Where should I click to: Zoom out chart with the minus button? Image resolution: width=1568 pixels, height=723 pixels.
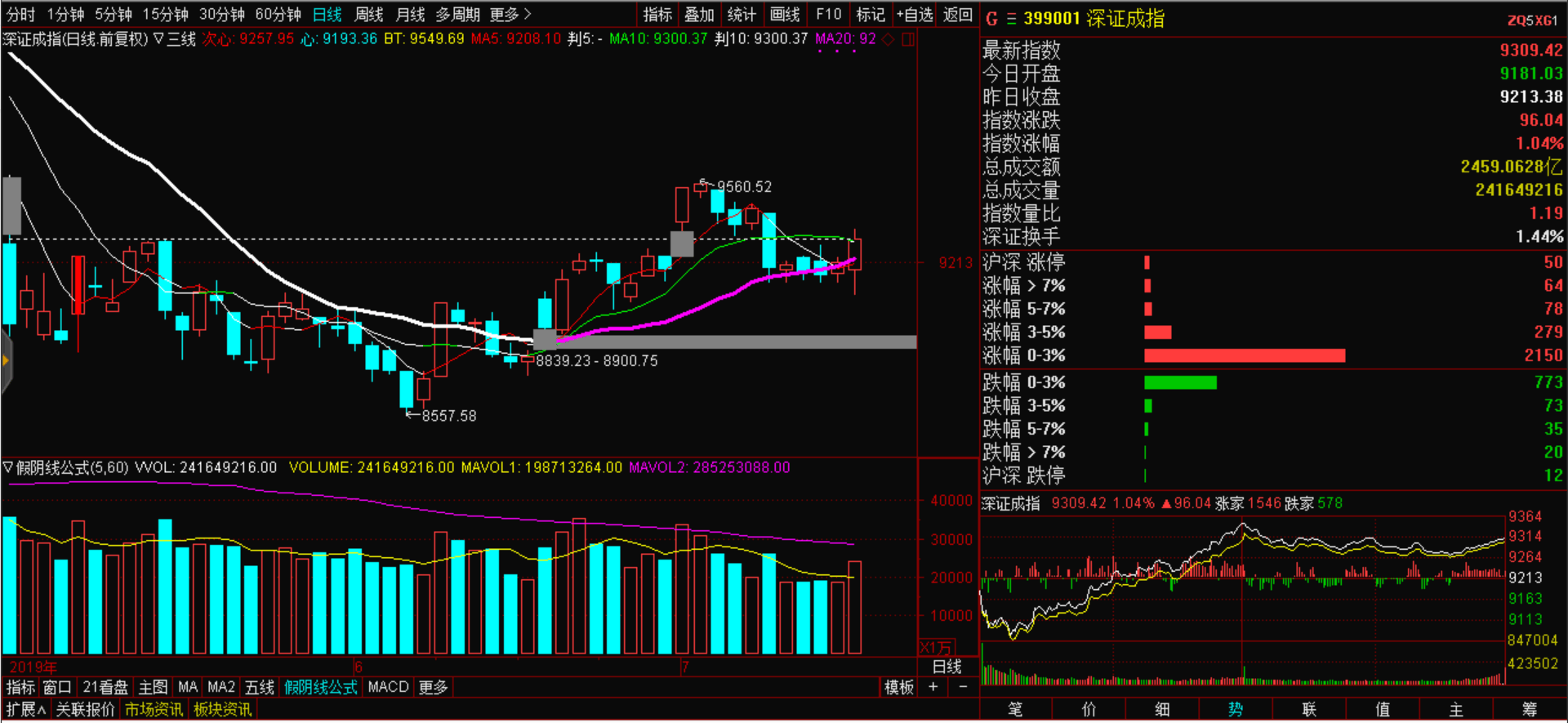click(963, 687)
